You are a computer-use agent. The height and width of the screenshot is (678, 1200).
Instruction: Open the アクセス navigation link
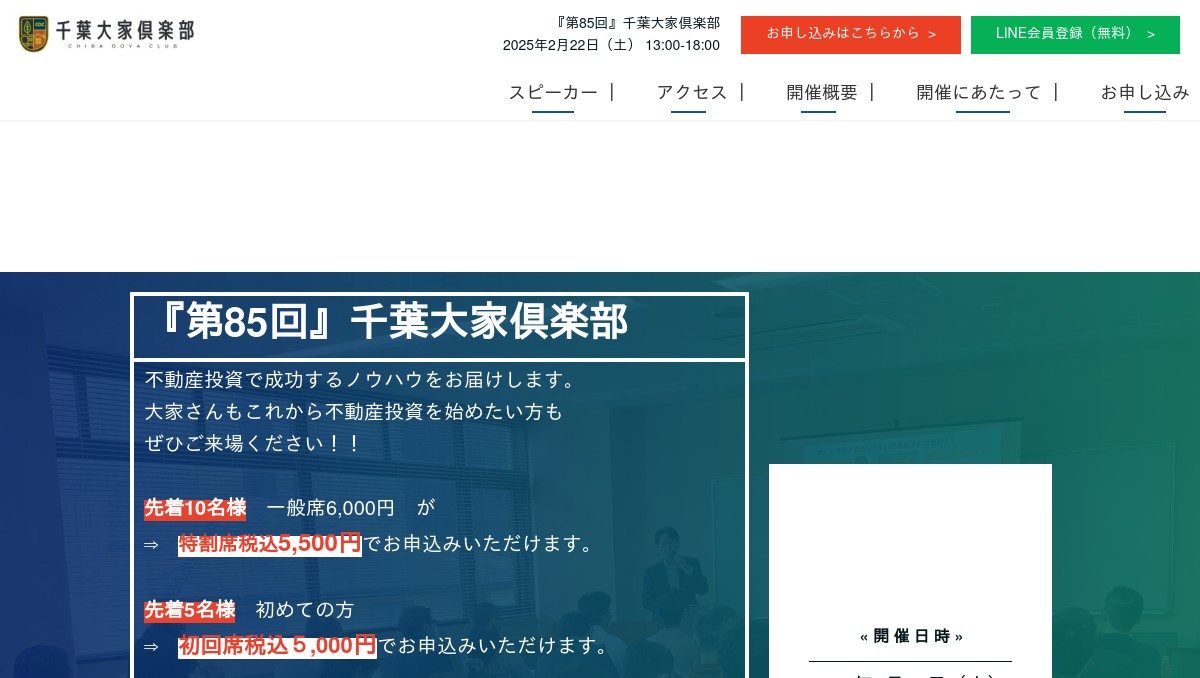tap(691, 93)
